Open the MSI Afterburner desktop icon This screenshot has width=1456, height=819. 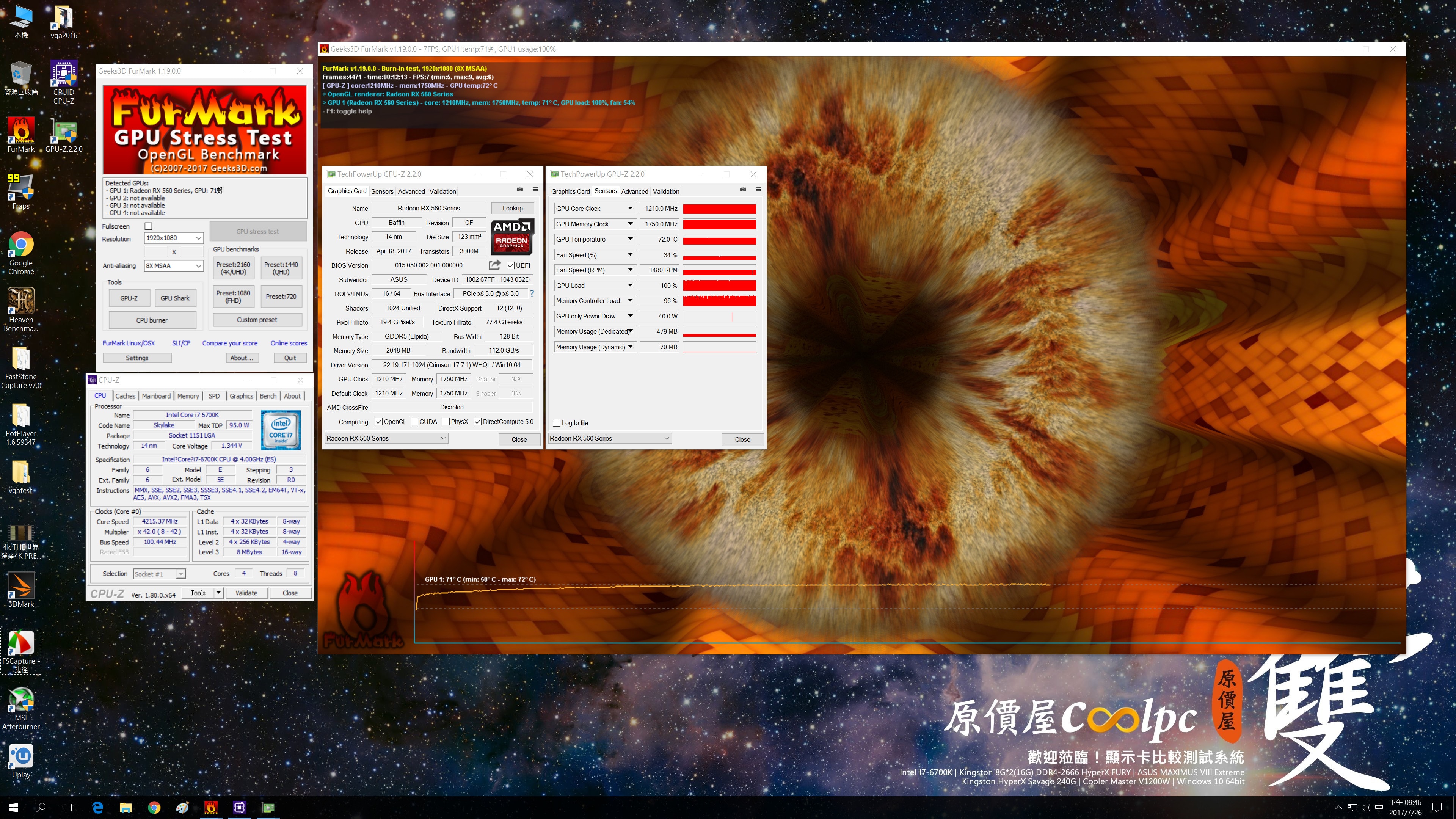click(21, 708)
